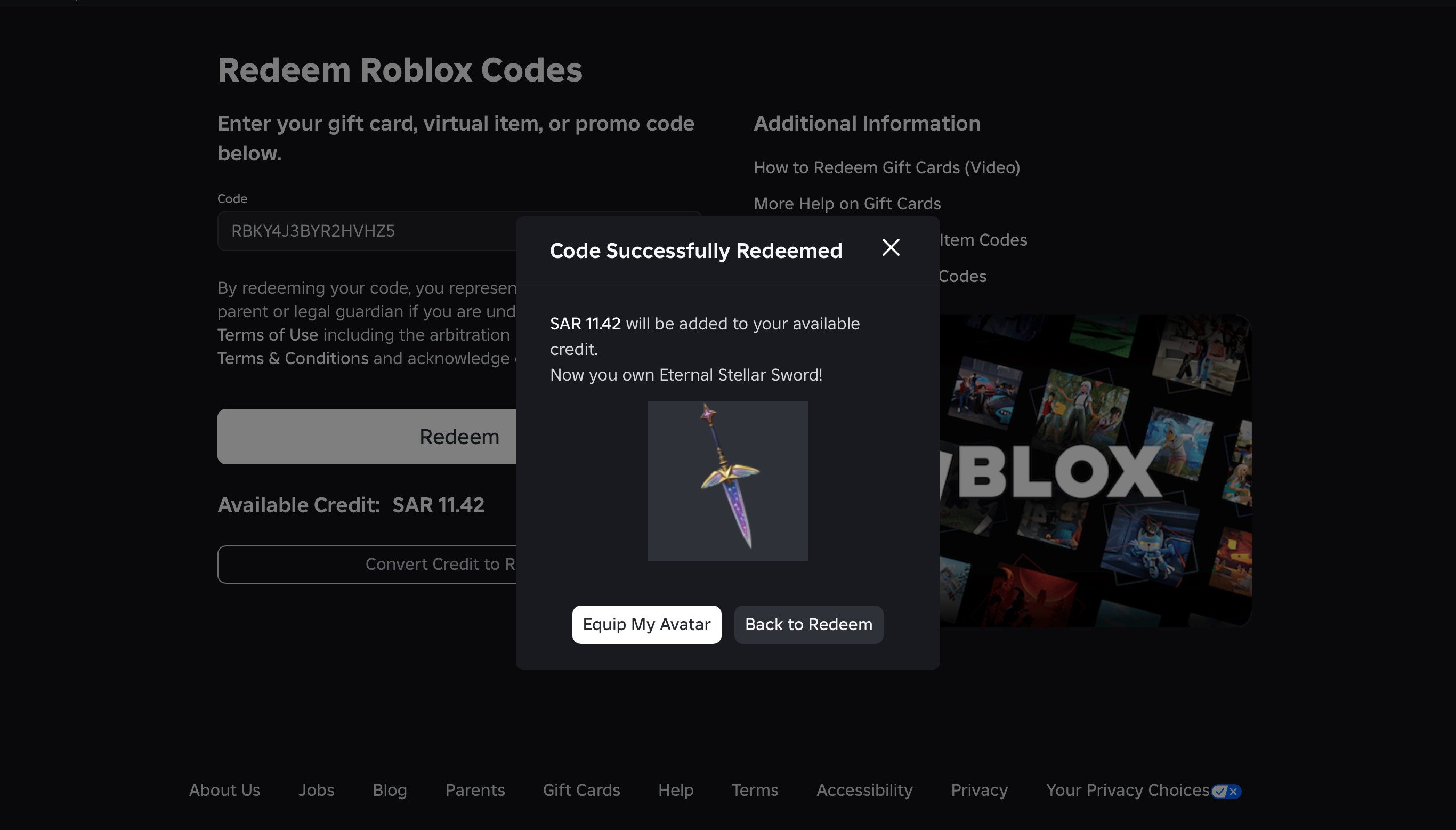Open the Jobs footer link
Viewport: 1456px width, 830px height.
click(x=316, y=790)
